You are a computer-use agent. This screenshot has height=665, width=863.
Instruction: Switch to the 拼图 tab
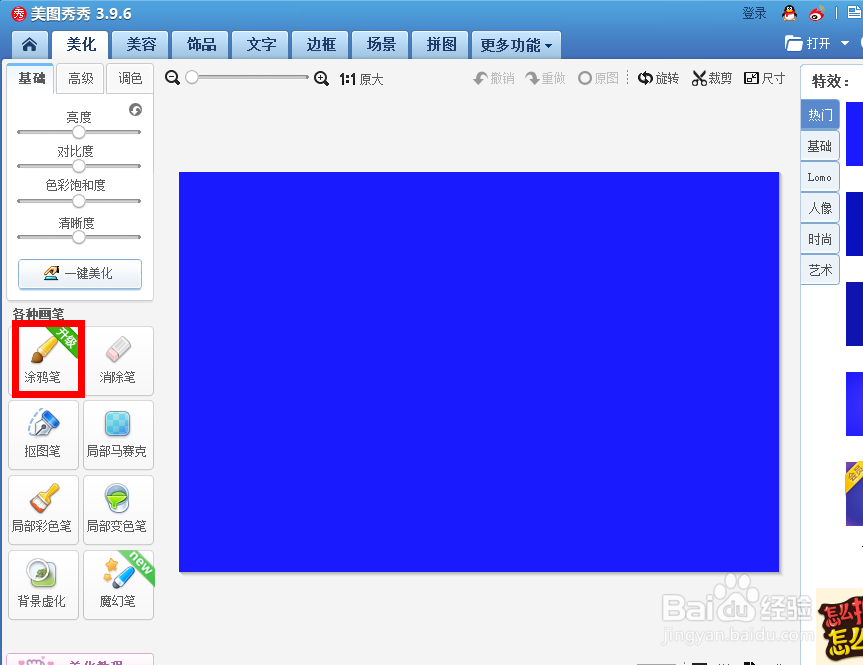(x=441, y=45)
